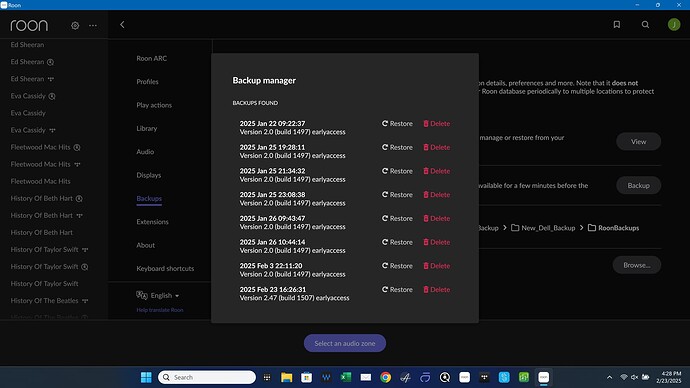Open taskbar clock showing 4:28 PM
Viewport: 690px width, 388px height.
click(x=668, y=377)
